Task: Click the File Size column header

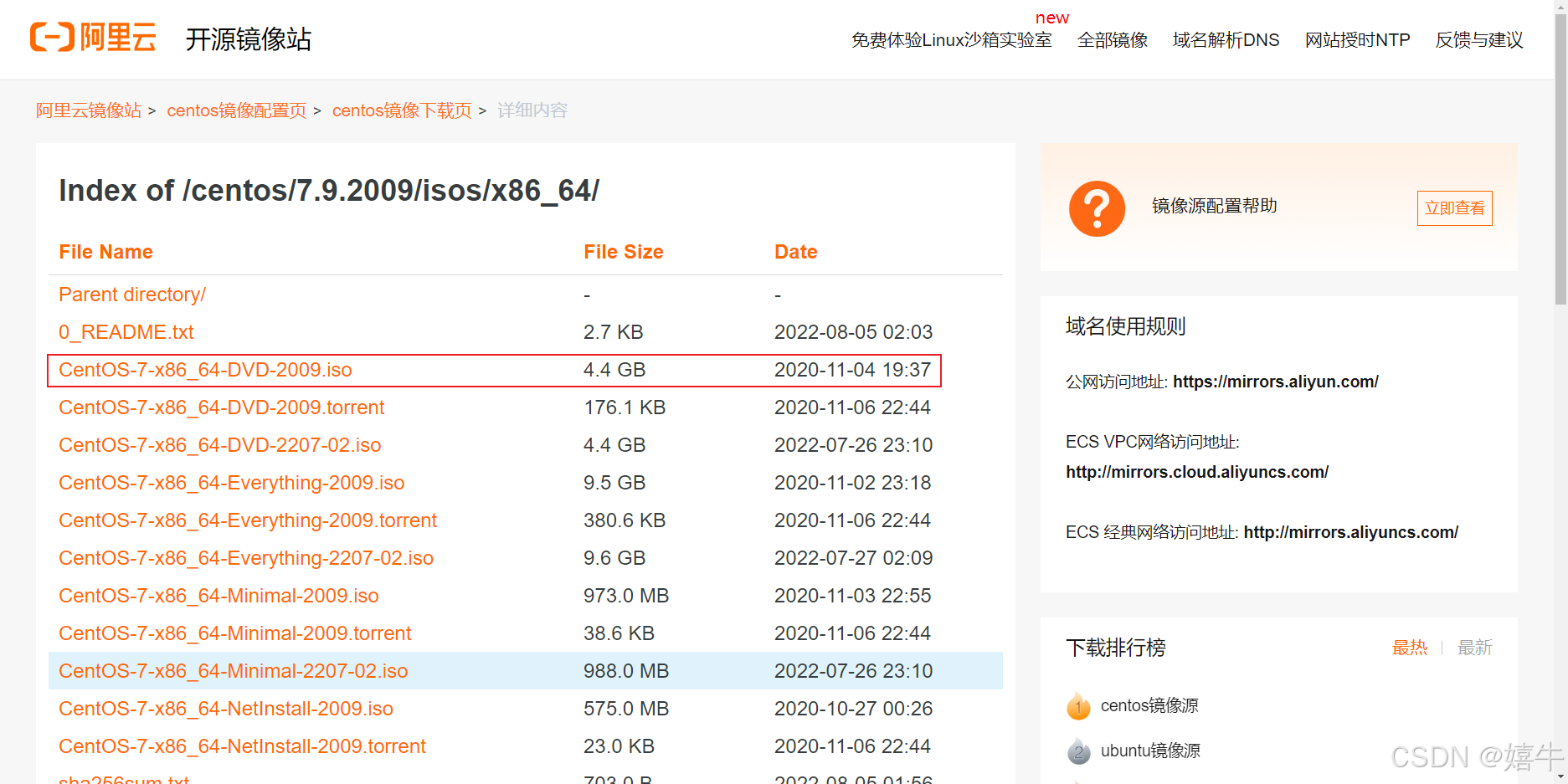Action: pyautogui.click(x=623, y=252)
